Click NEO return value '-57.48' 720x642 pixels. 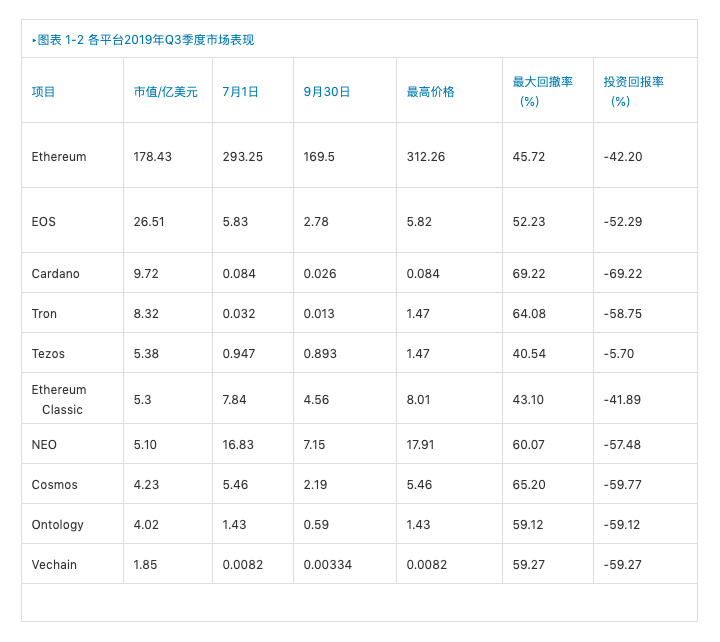tap(622, 445)
